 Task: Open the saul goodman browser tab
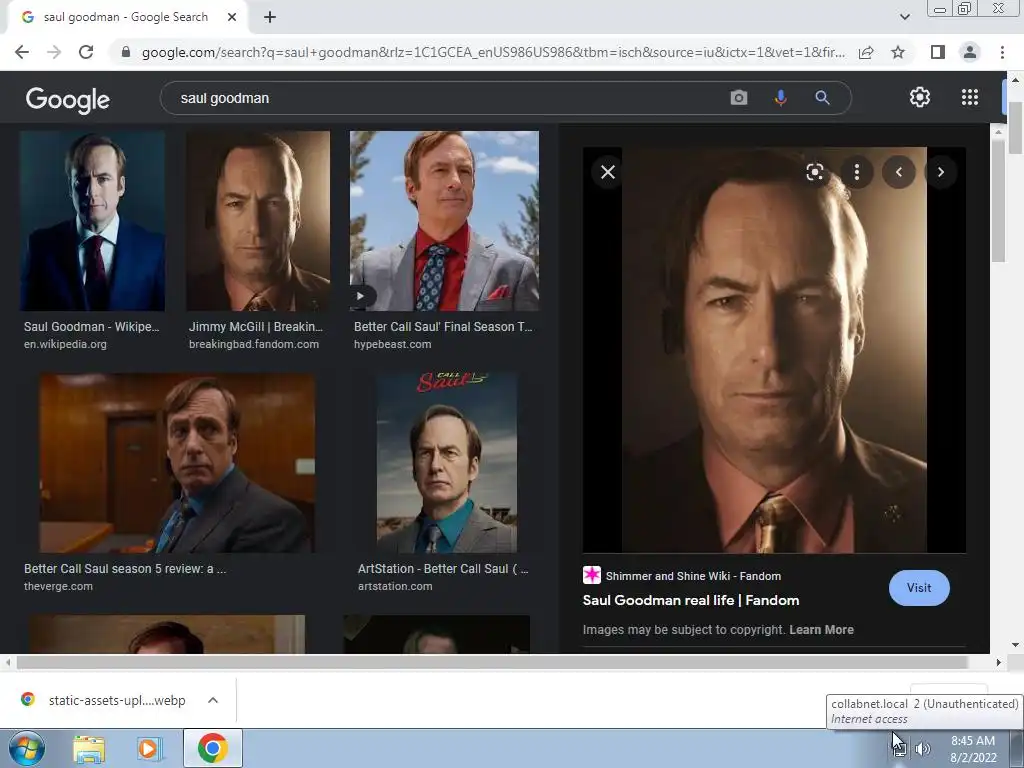click(127, 18)
